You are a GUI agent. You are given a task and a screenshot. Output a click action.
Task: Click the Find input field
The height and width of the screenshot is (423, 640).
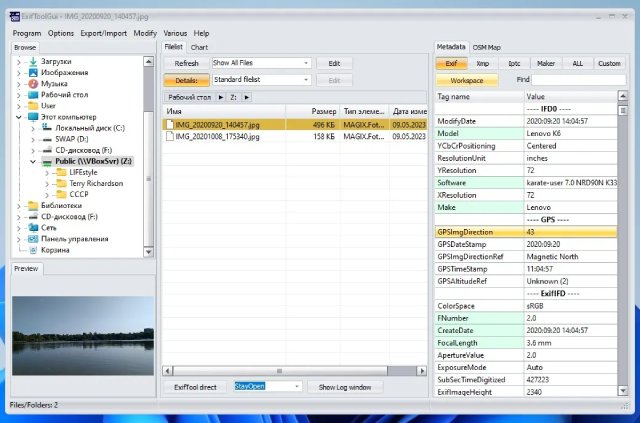pos(580,79)
